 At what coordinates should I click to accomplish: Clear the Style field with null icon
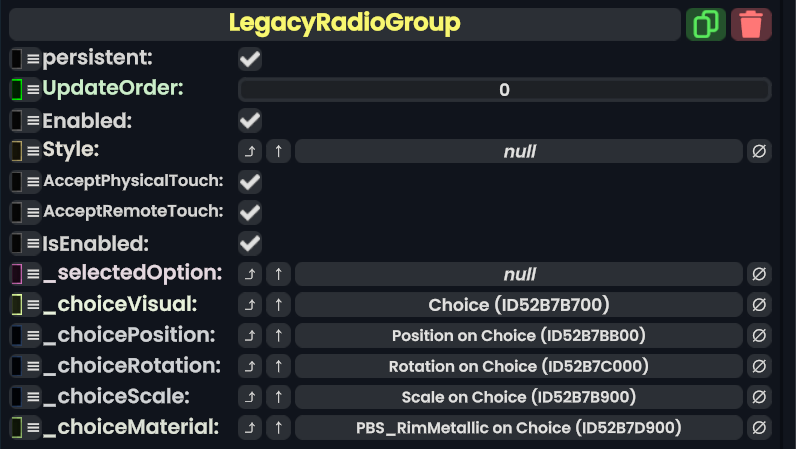point(759,152)
